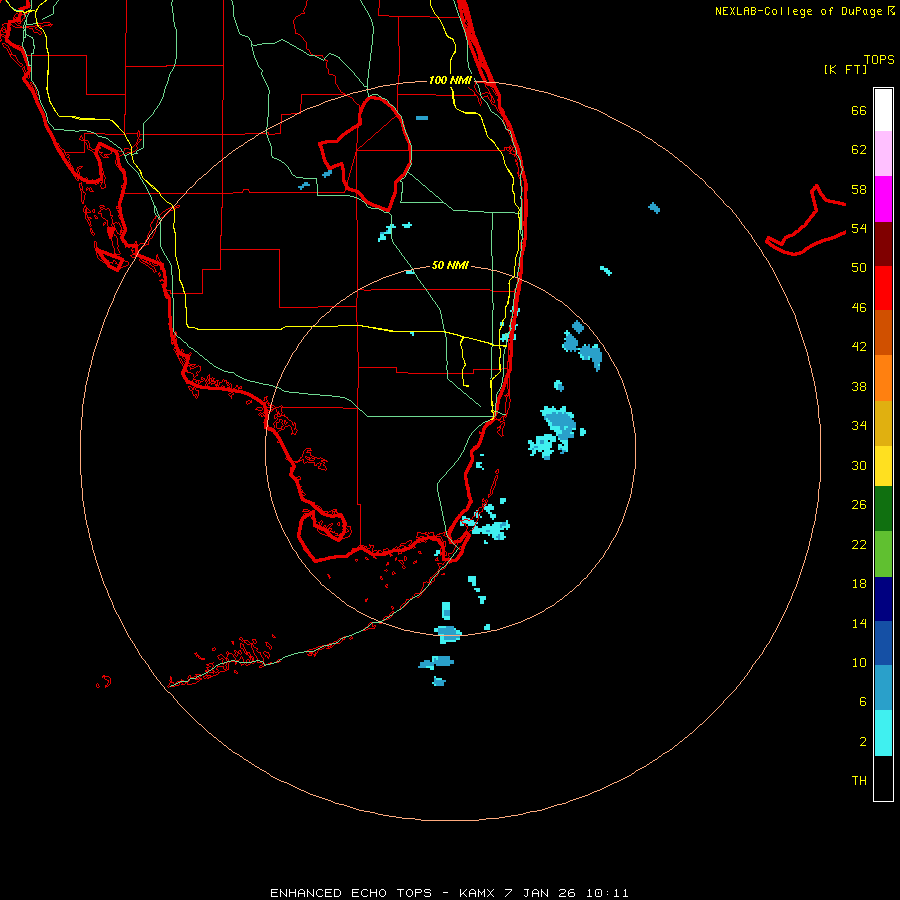Select the navy 22 kft legend swatch
The image size is (900, 900).
883,599
